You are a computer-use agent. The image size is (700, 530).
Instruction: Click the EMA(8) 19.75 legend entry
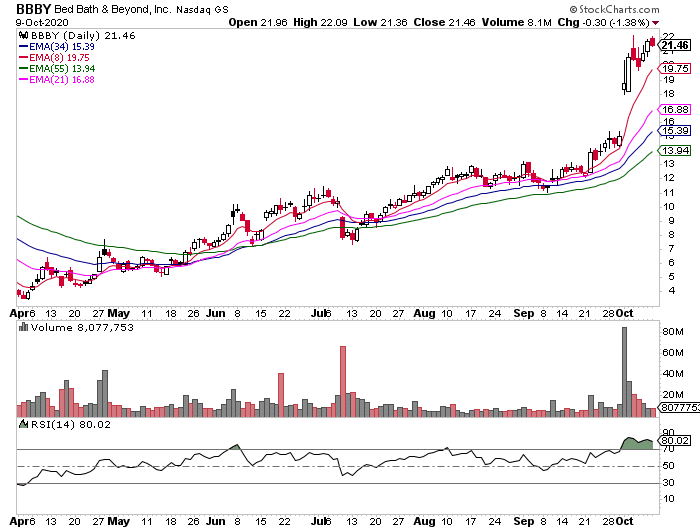(x=54, y=58)
